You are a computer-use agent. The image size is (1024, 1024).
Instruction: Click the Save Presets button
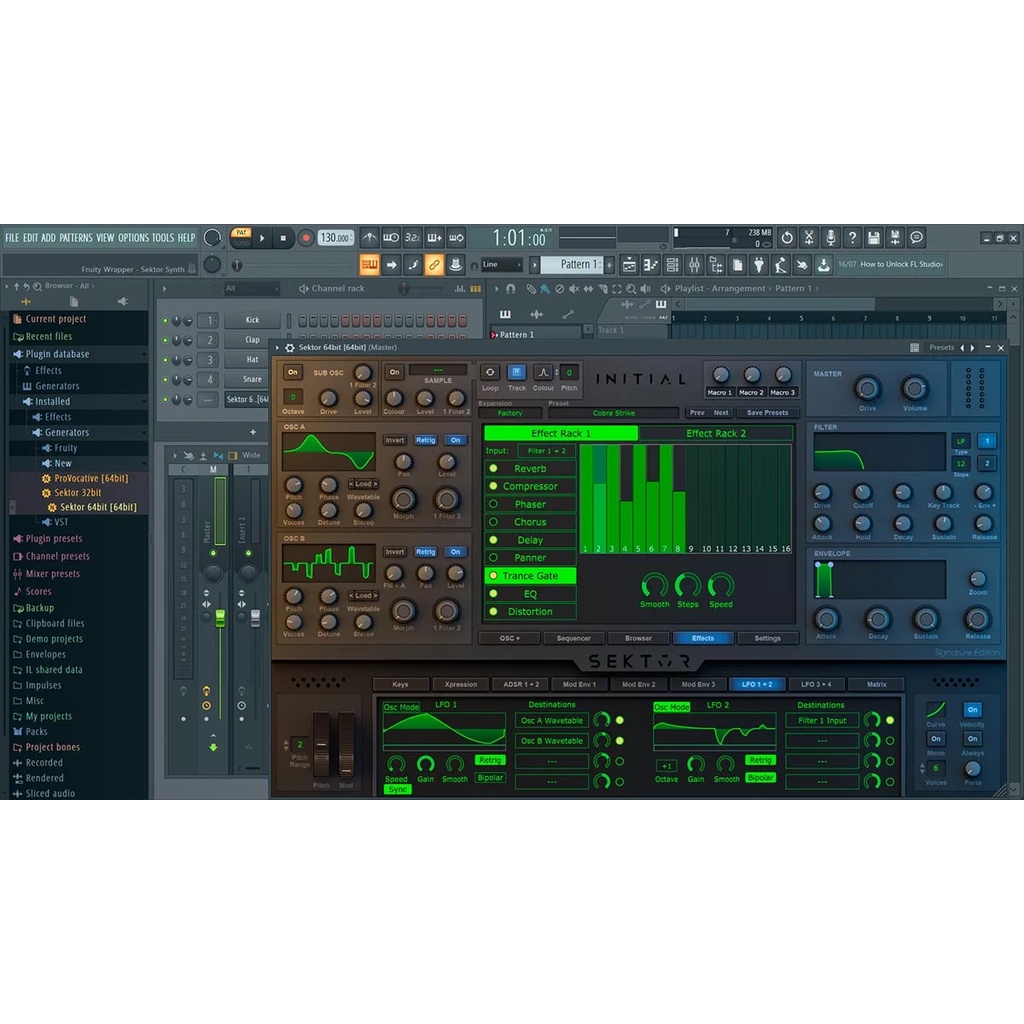coord(767,413)
